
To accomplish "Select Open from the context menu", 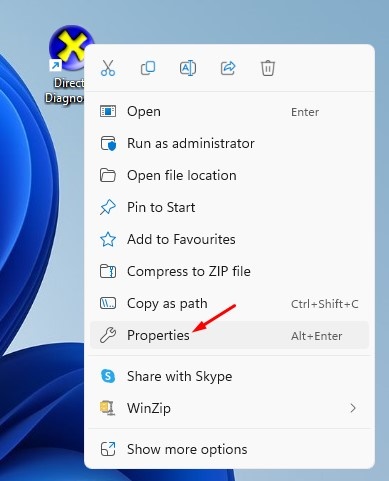I will coord(229,111).
